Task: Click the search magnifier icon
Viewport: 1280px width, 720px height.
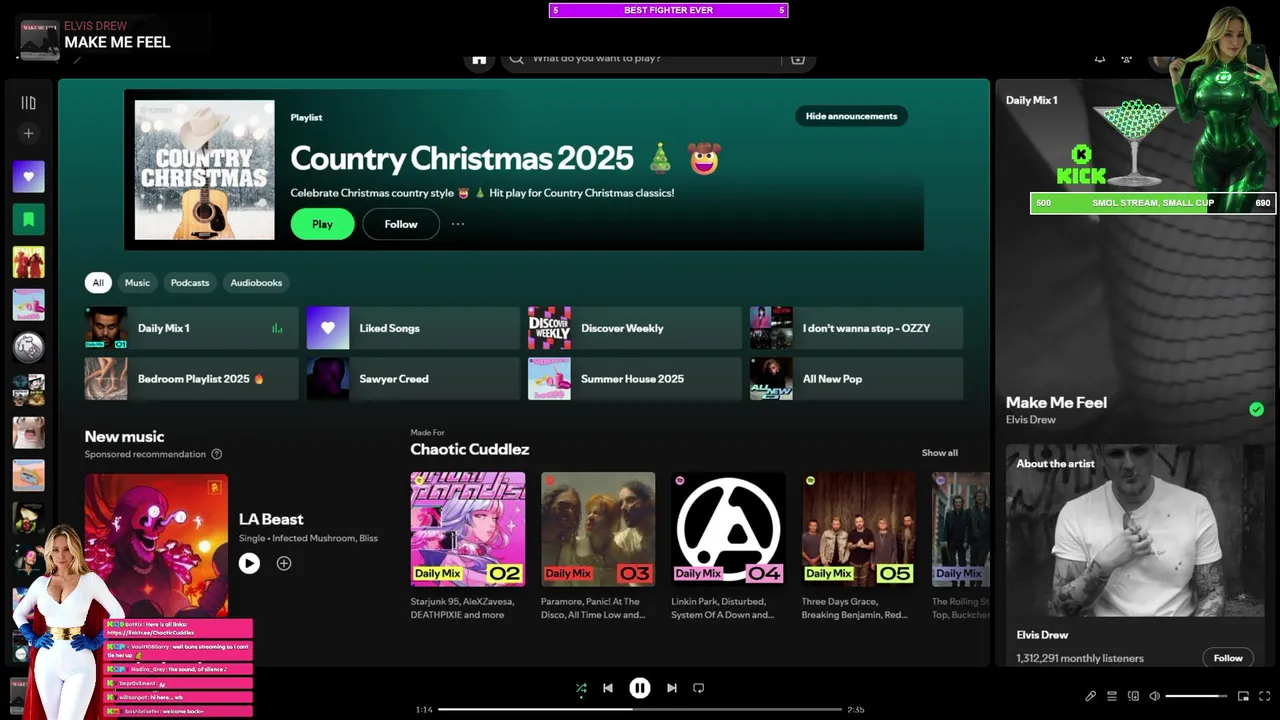Action: point(516,59)
